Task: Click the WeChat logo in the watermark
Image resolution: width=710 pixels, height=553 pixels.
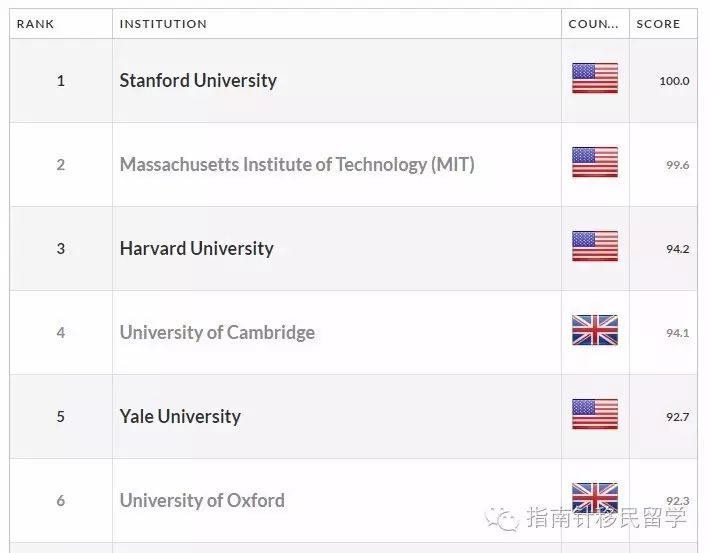Action: pyautogui.click(x=502, y=517)
